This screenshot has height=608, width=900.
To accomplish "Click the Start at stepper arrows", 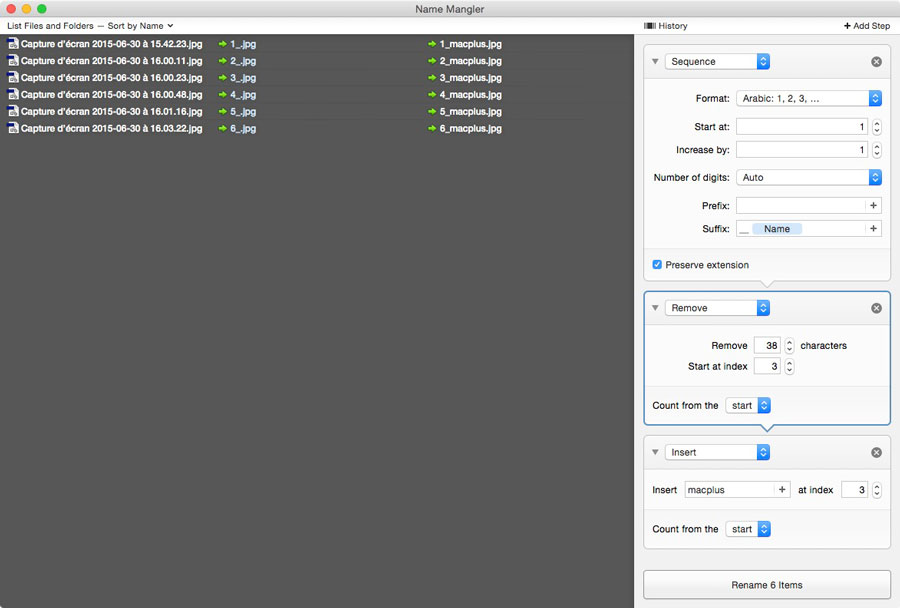I will point(876,127).
